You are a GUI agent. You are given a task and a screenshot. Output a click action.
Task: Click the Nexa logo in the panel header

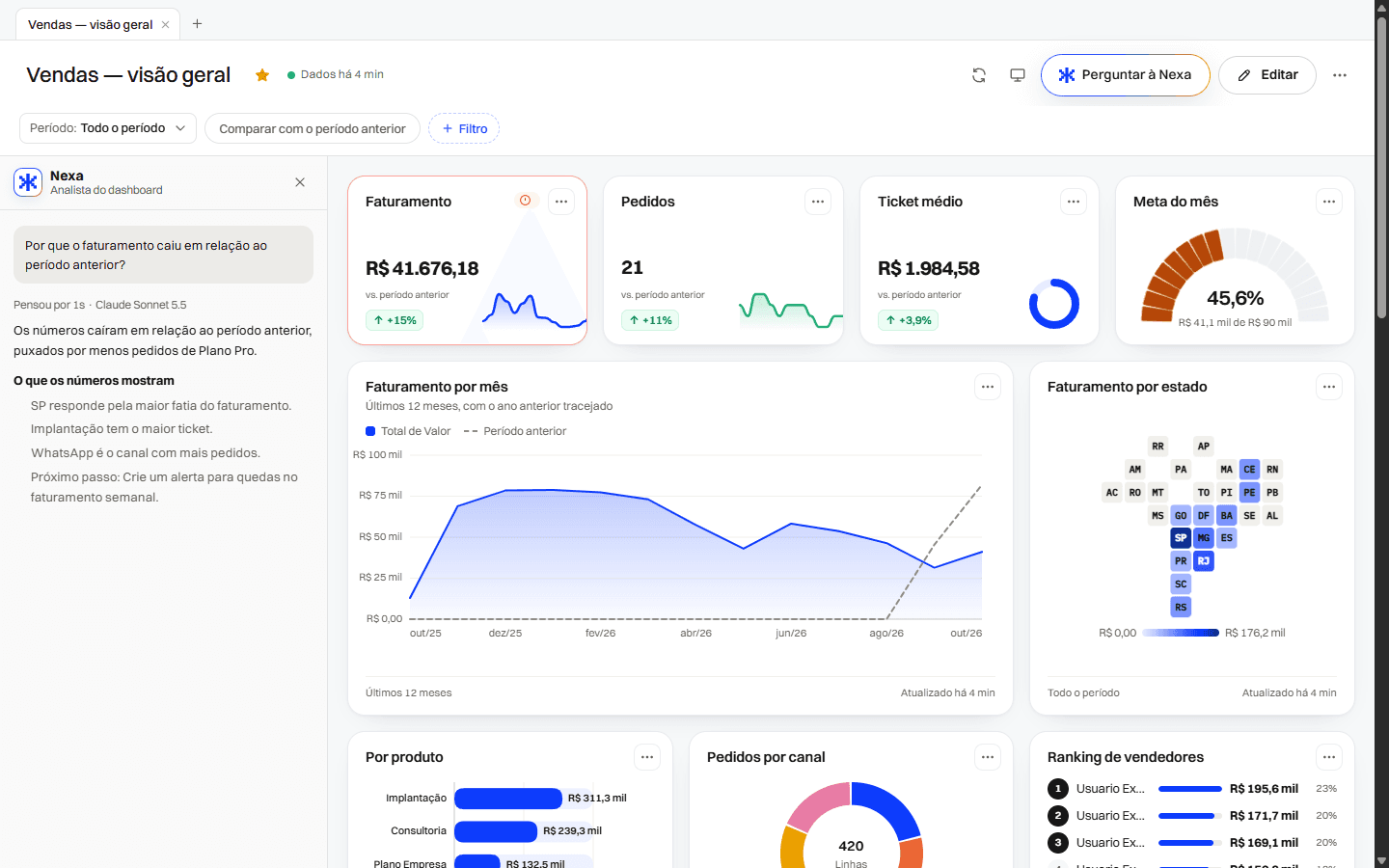(x=28, y=182)
